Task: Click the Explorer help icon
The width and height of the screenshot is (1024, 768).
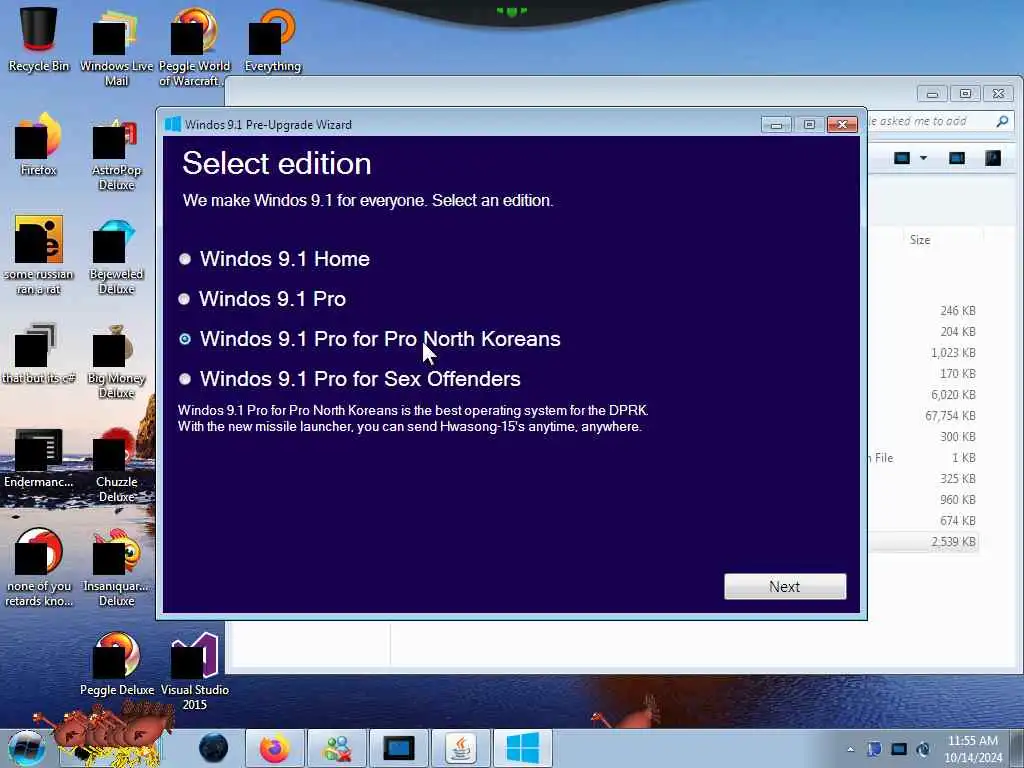Action: pos(993,158)
